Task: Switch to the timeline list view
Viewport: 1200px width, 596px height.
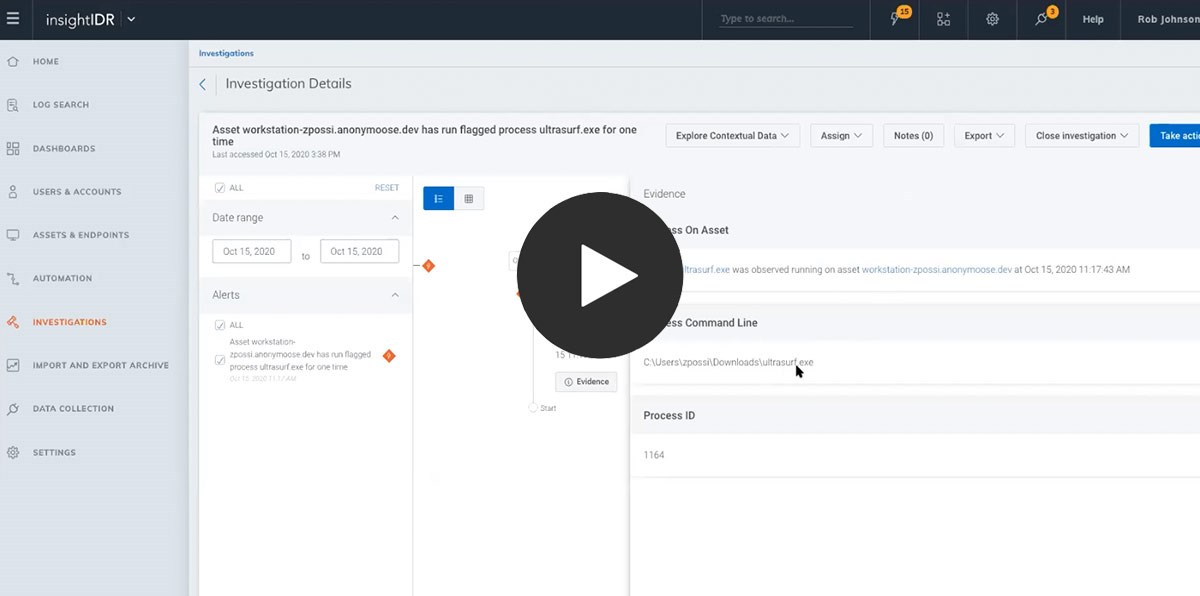Action: tap(439, 198)
